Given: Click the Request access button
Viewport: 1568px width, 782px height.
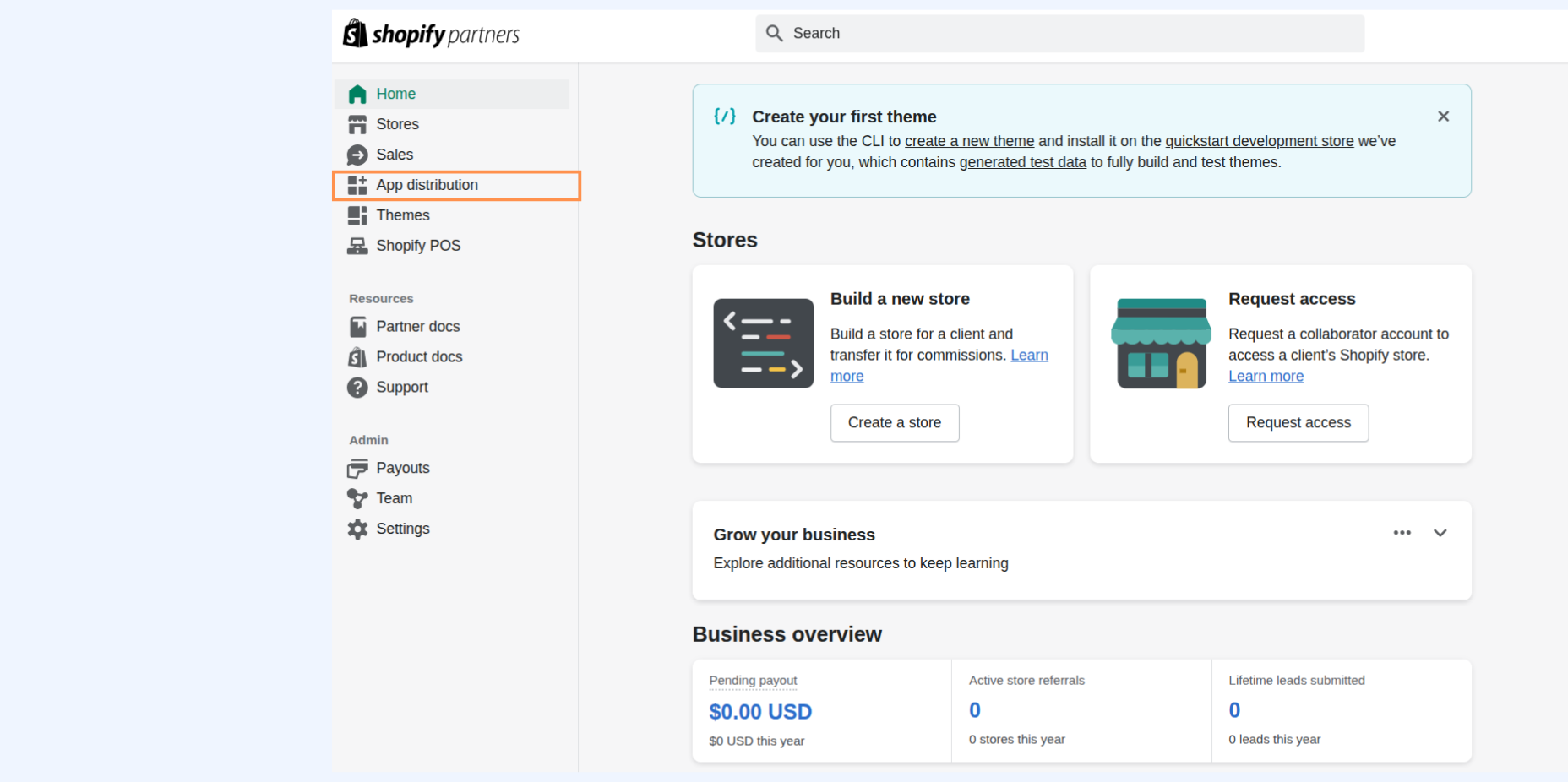Looking at the screenshot, I should [x=1298, y=423].
